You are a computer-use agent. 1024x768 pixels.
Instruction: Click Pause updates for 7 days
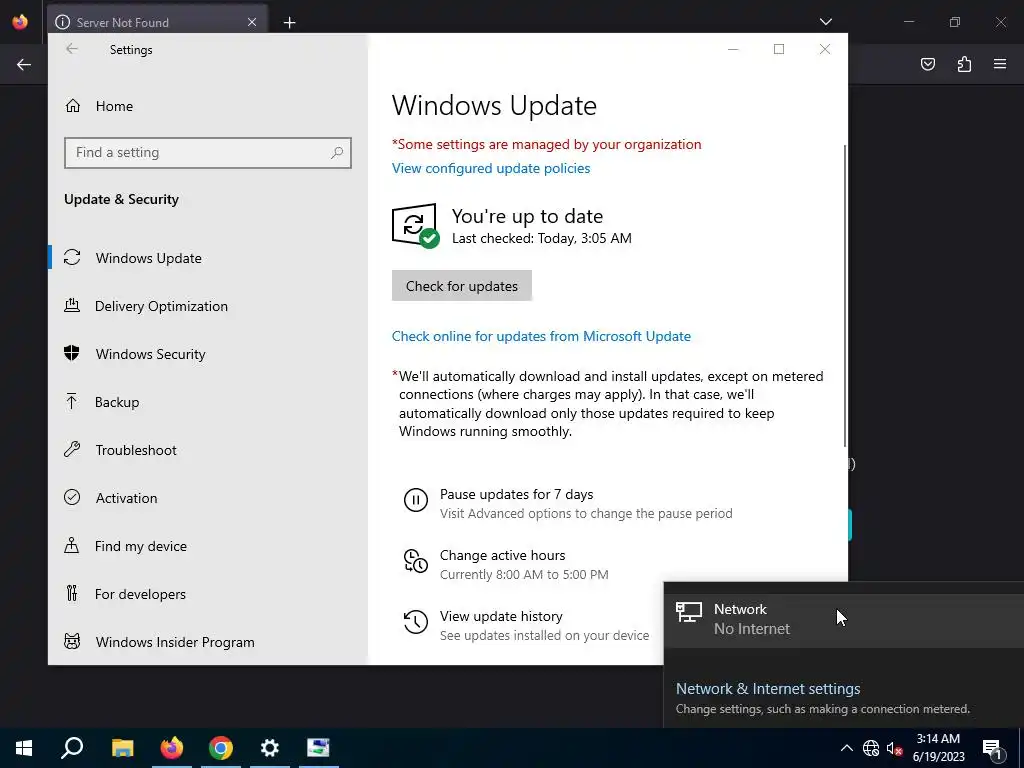[x=517, y=494]
